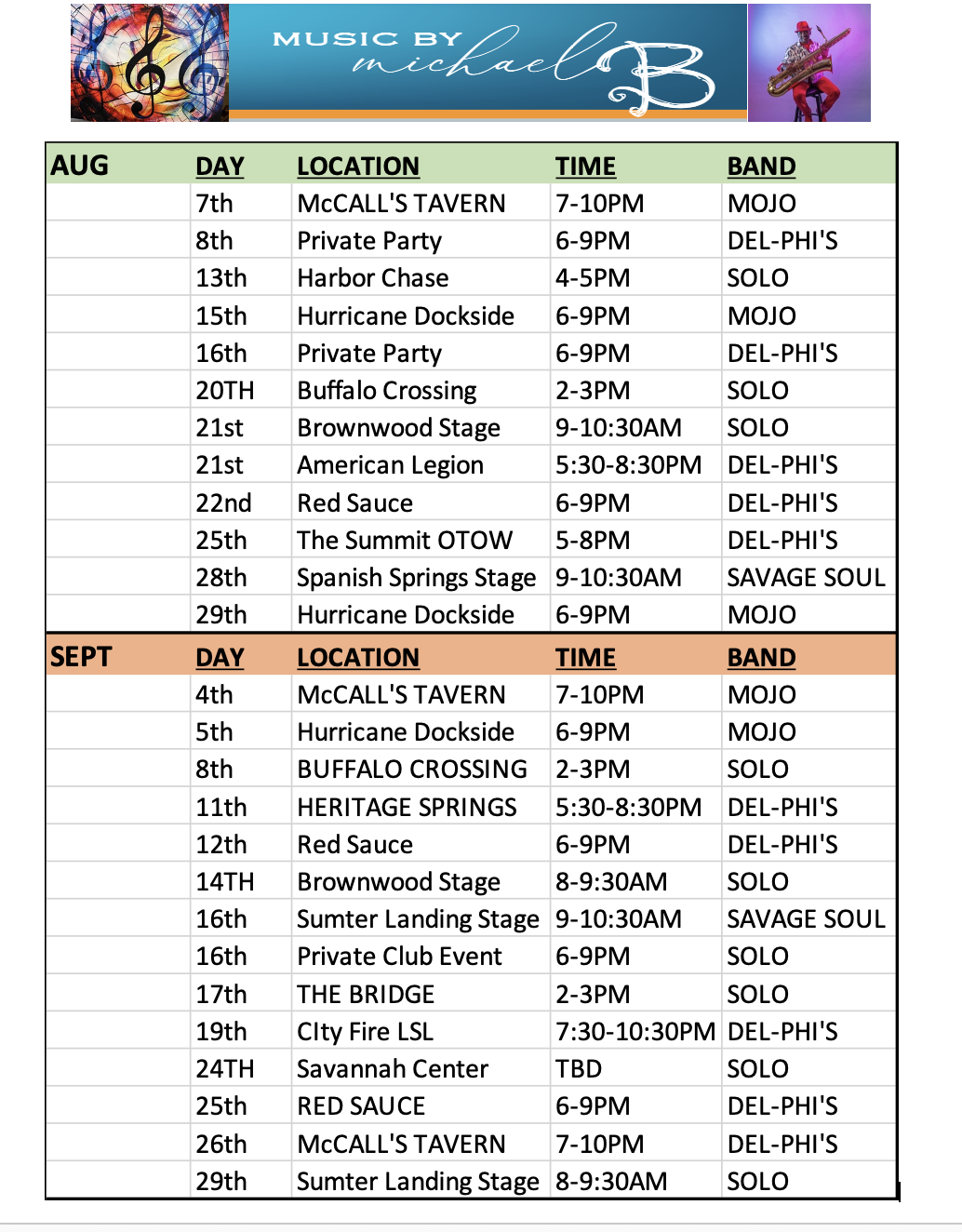The height and width of the screenshot is (1232, 962).
Task: Select the Spanish Springs Stage cell
Action: click(421, 578)
